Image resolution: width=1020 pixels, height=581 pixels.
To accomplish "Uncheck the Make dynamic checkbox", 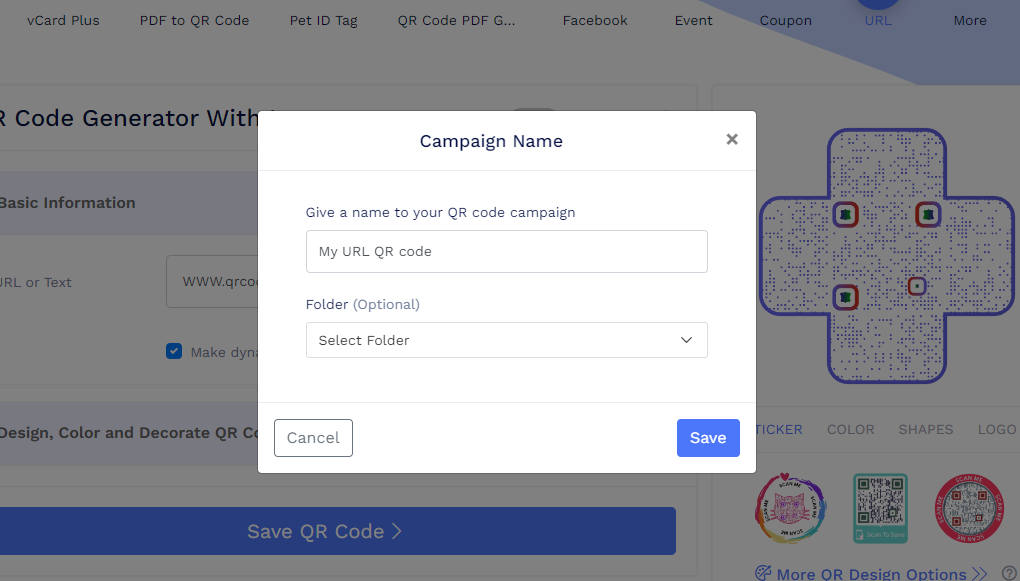I will tap(174, 351).
